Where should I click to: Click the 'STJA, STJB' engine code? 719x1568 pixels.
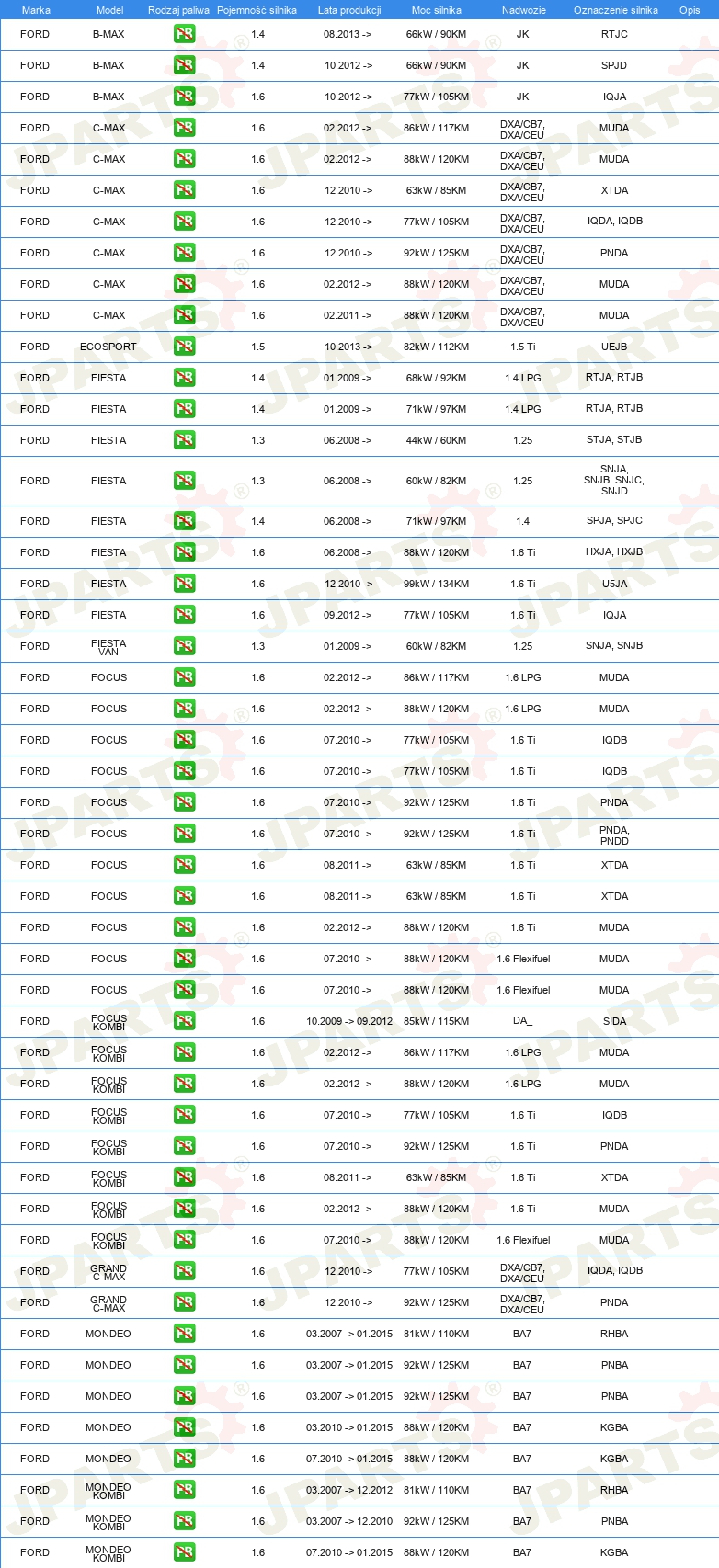(x=614, y=439)
